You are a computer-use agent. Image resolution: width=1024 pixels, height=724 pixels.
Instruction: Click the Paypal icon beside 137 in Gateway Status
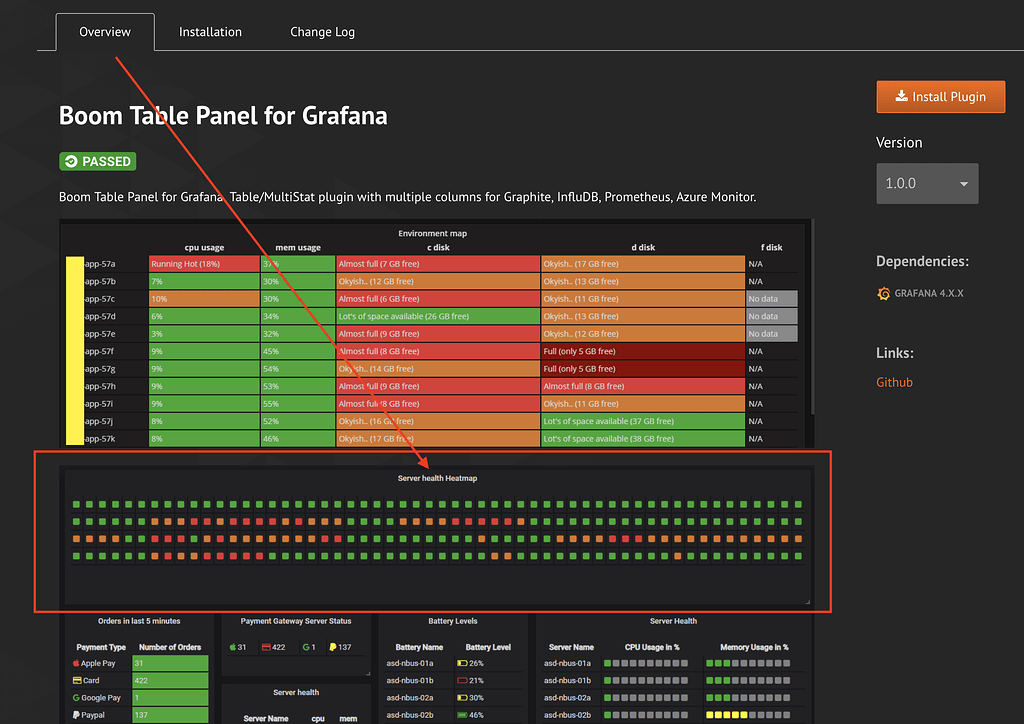coord(332,647)
